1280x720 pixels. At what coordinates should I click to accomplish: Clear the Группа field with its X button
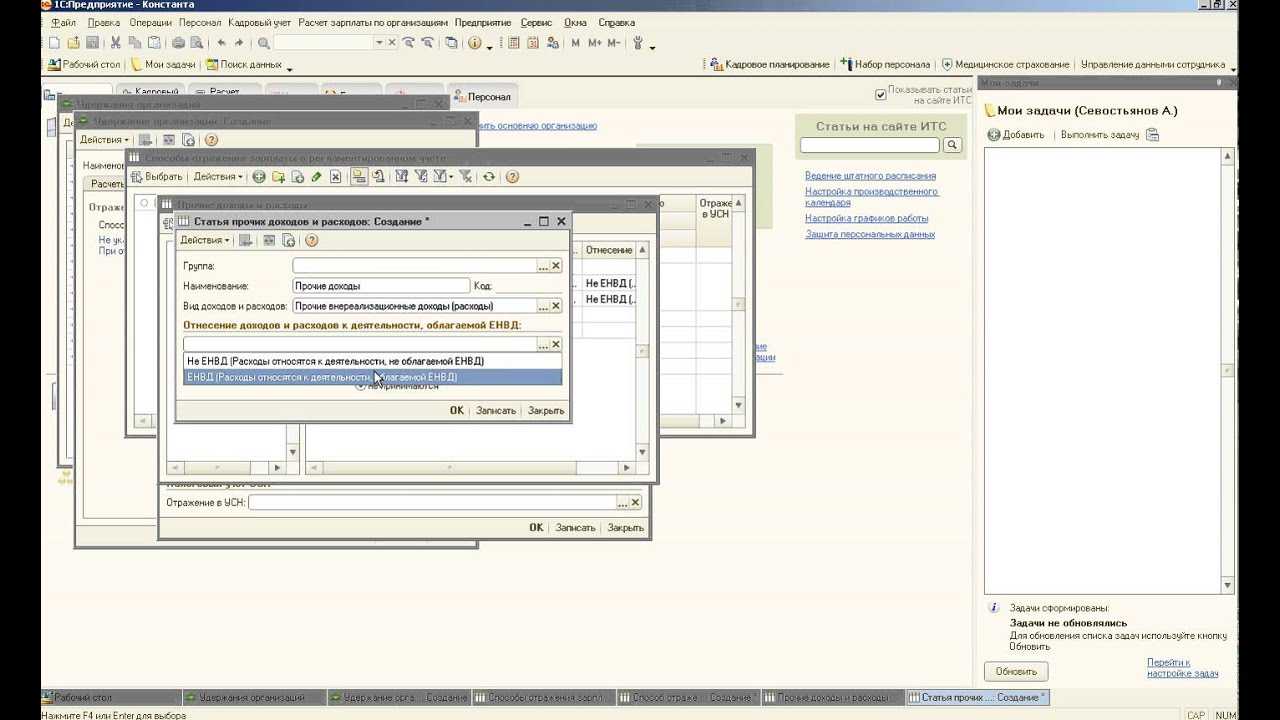556,266
